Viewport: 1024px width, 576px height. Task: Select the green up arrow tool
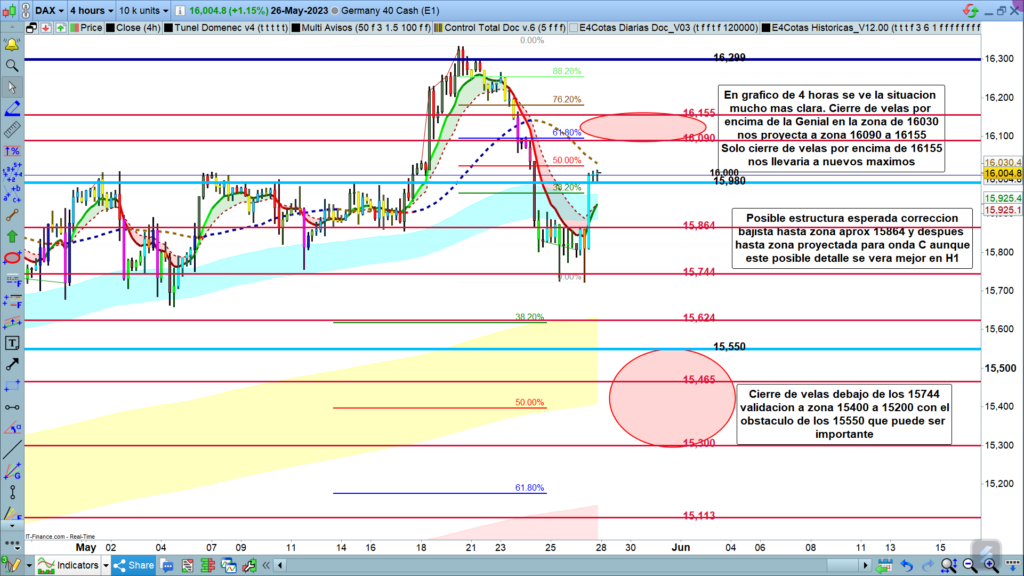12,236
